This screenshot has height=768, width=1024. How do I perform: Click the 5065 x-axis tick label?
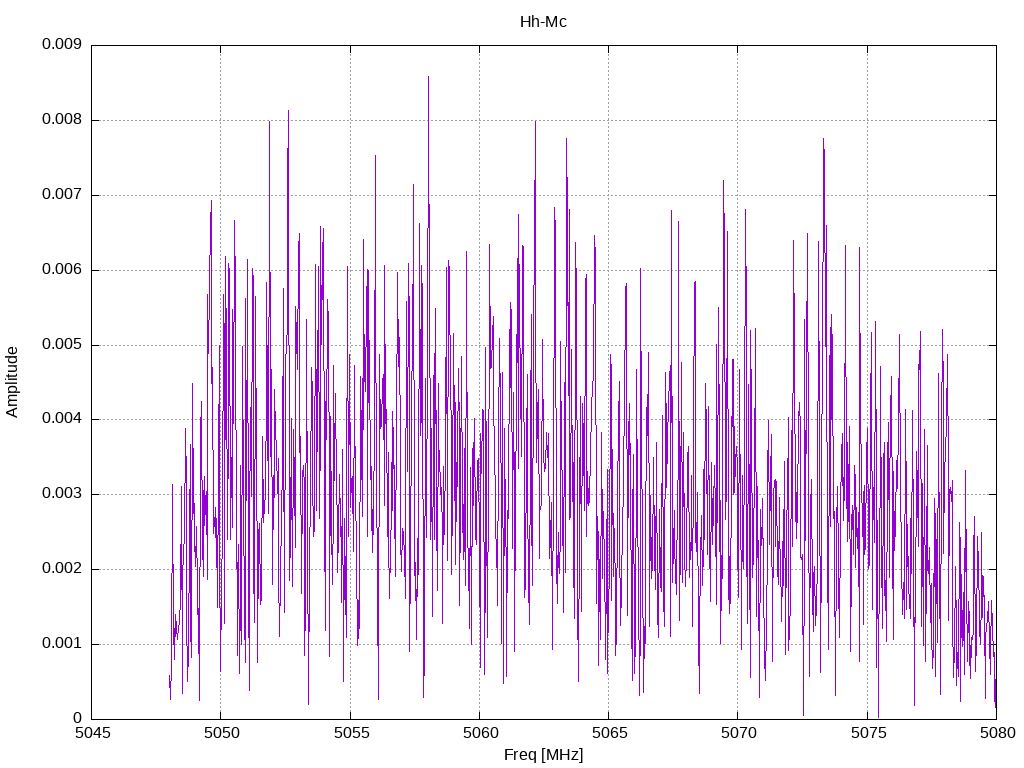[x=609, y=733]
